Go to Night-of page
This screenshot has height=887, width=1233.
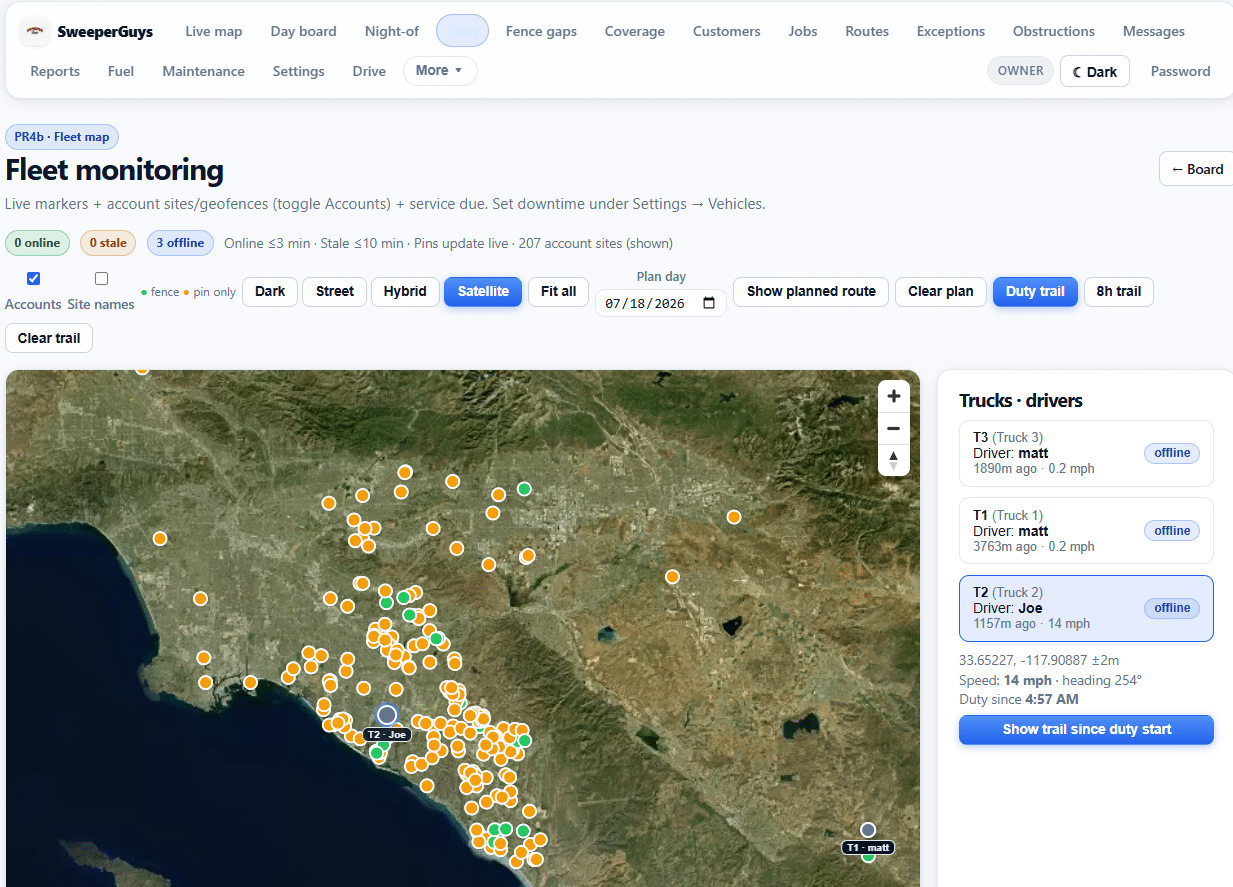pyautogui.click(x=392, y=31)
